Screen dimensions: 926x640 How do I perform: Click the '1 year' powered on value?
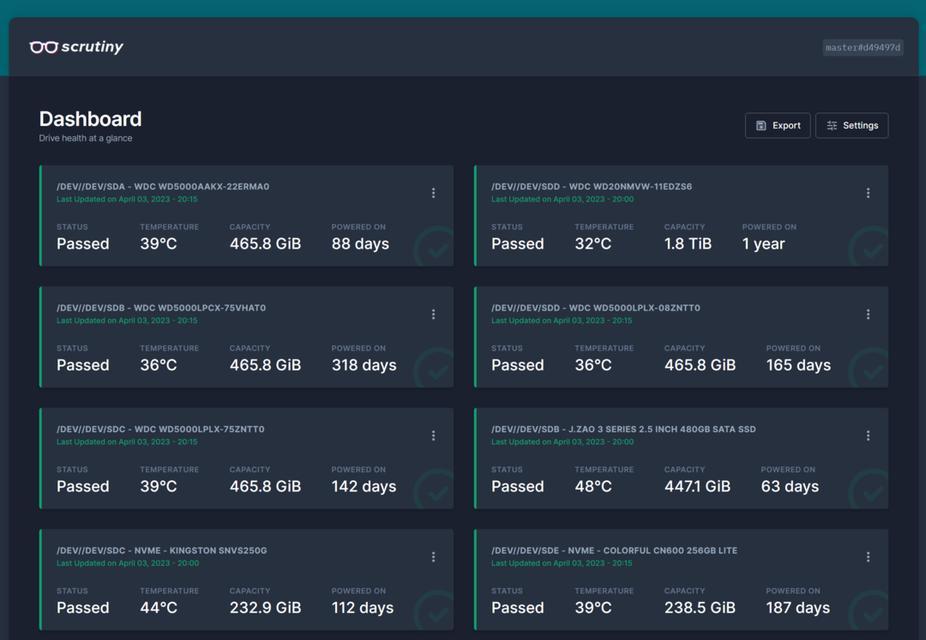click(x=764, y=244)
